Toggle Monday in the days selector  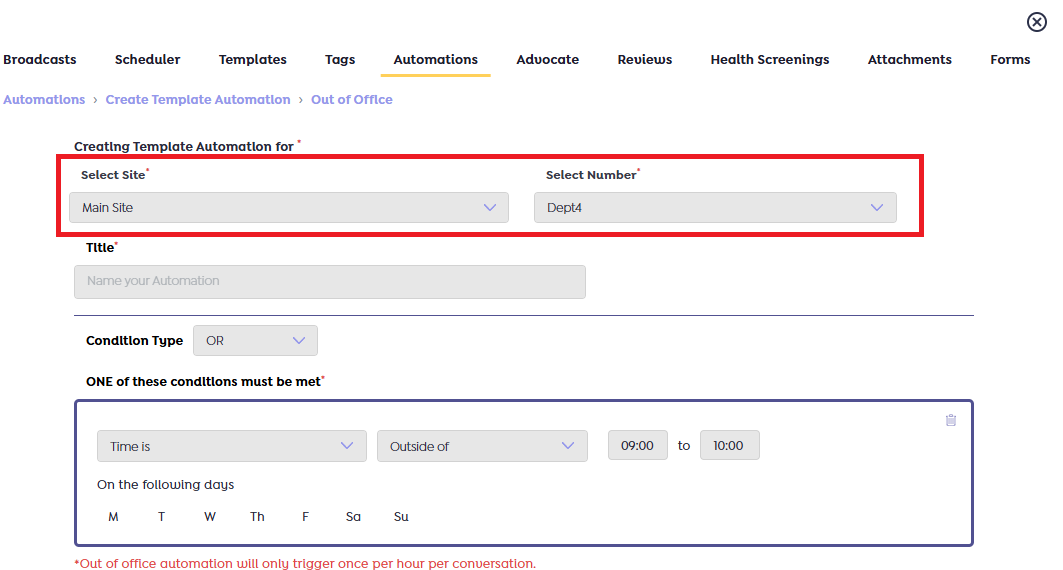[x=113, y=517]
